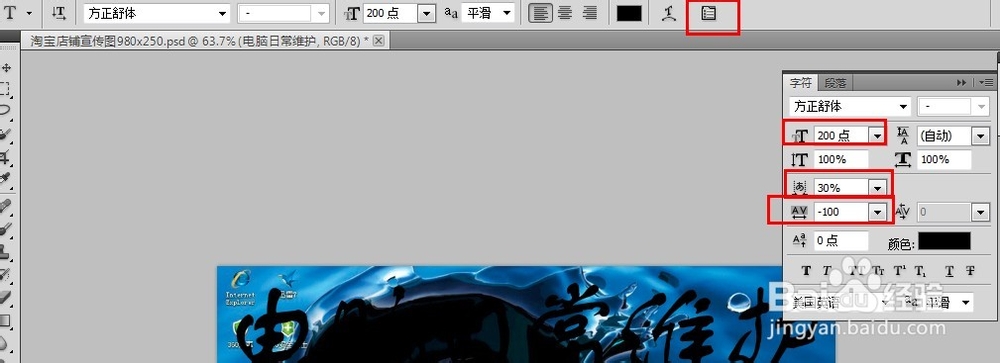Click the kerning icon in Character panel
Screen dimensions: 1000x363
(903, 212)
